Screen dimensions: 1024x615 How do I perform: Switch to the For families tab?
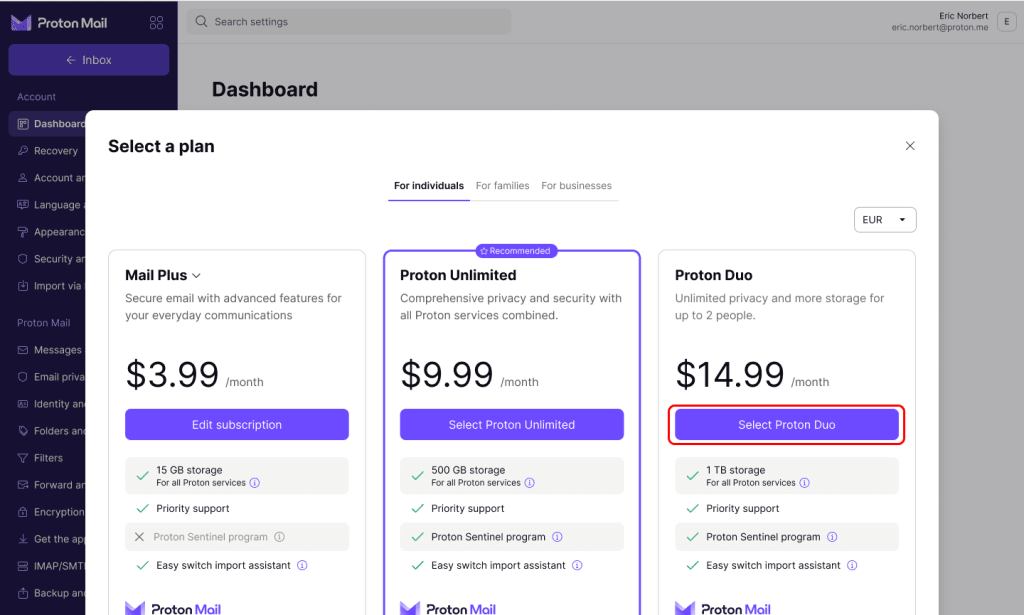[x=504, y=186]
